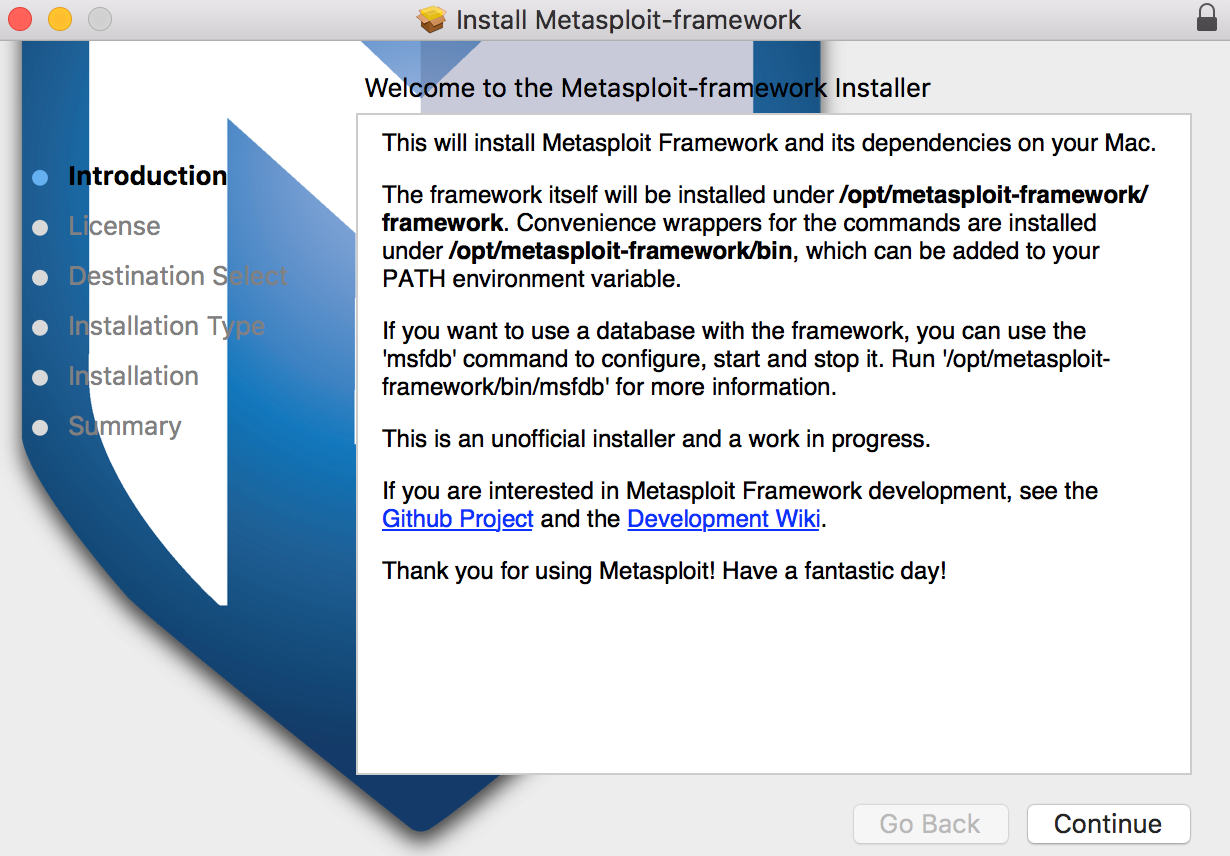Image resolution: width=1230 pixels, height=856 pixels.
Task: Click the red close window button
Action: 20,18
